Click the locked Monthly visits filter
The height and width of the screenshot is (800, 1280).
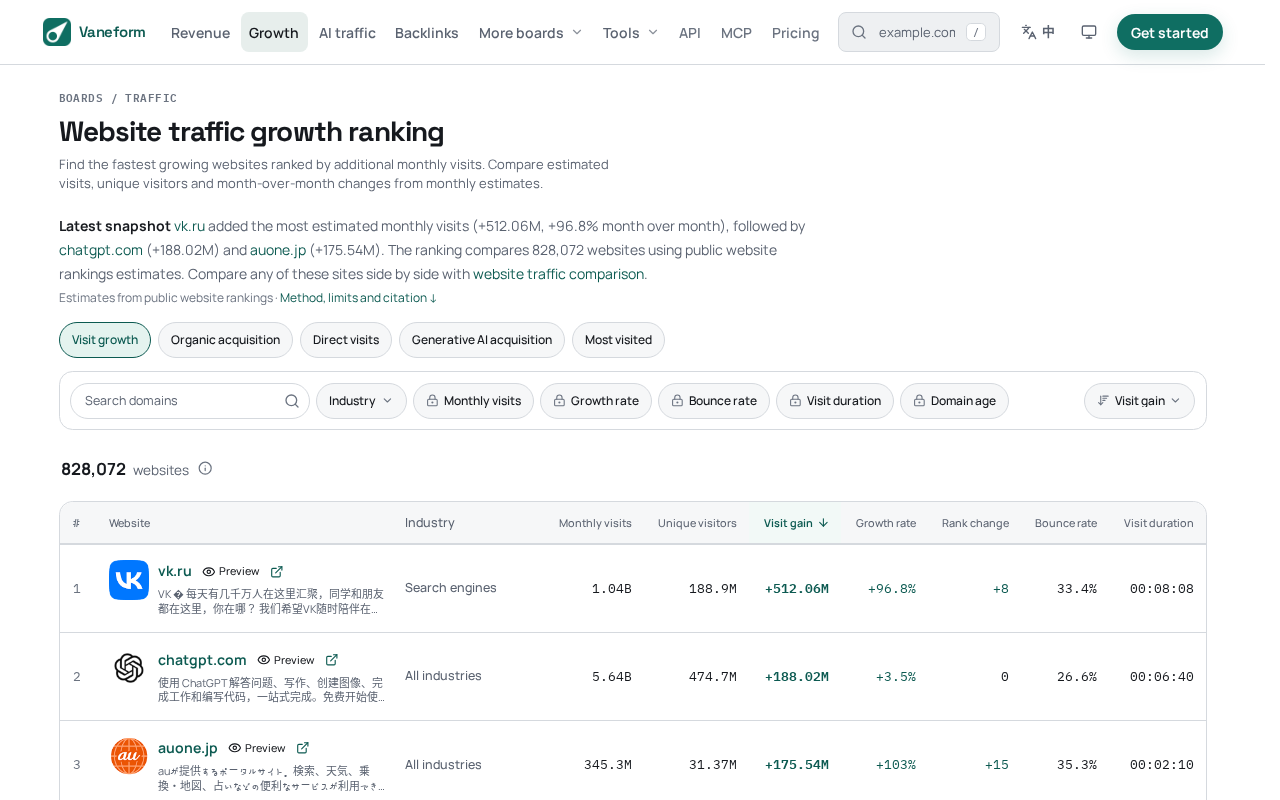click(x=473, y=401)
